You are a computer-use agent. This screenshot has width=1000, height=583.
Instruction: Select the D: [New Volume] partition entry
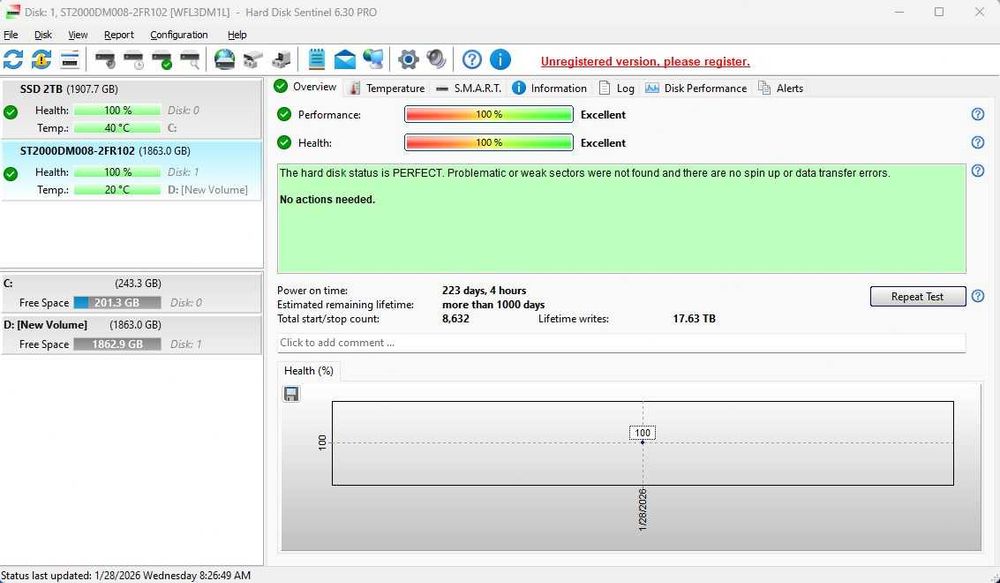tap(131, 334)
